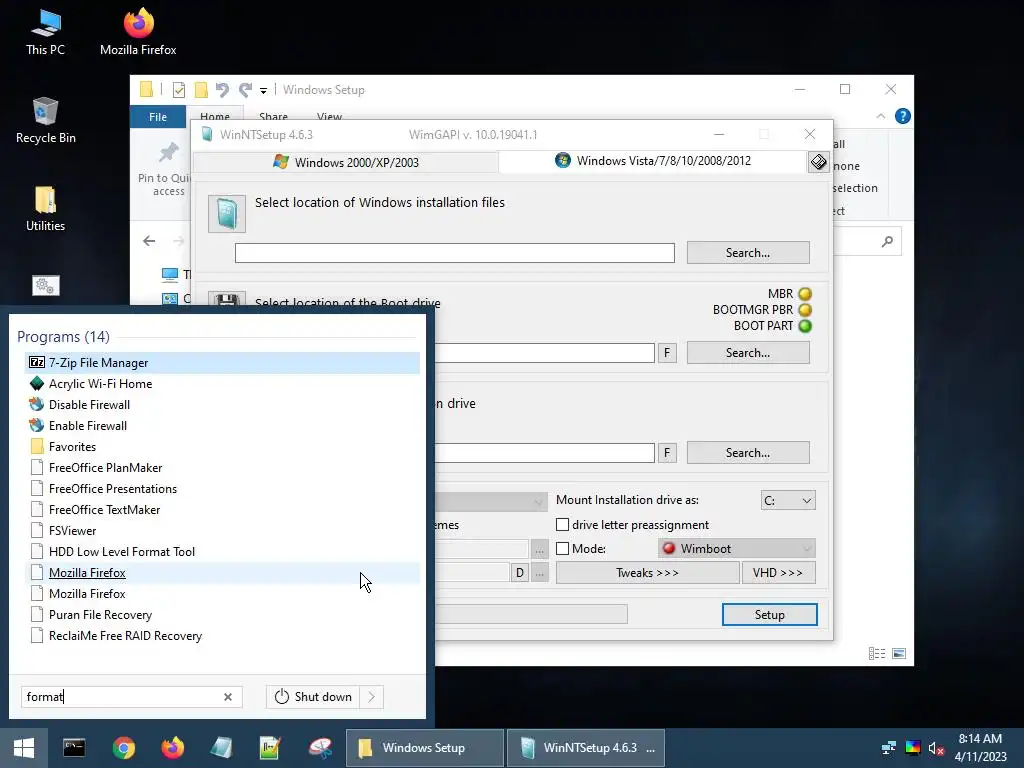Screen dimensions: 1024x768
Task: Select Disable Firewall entry
Action: tap(222, 404)
